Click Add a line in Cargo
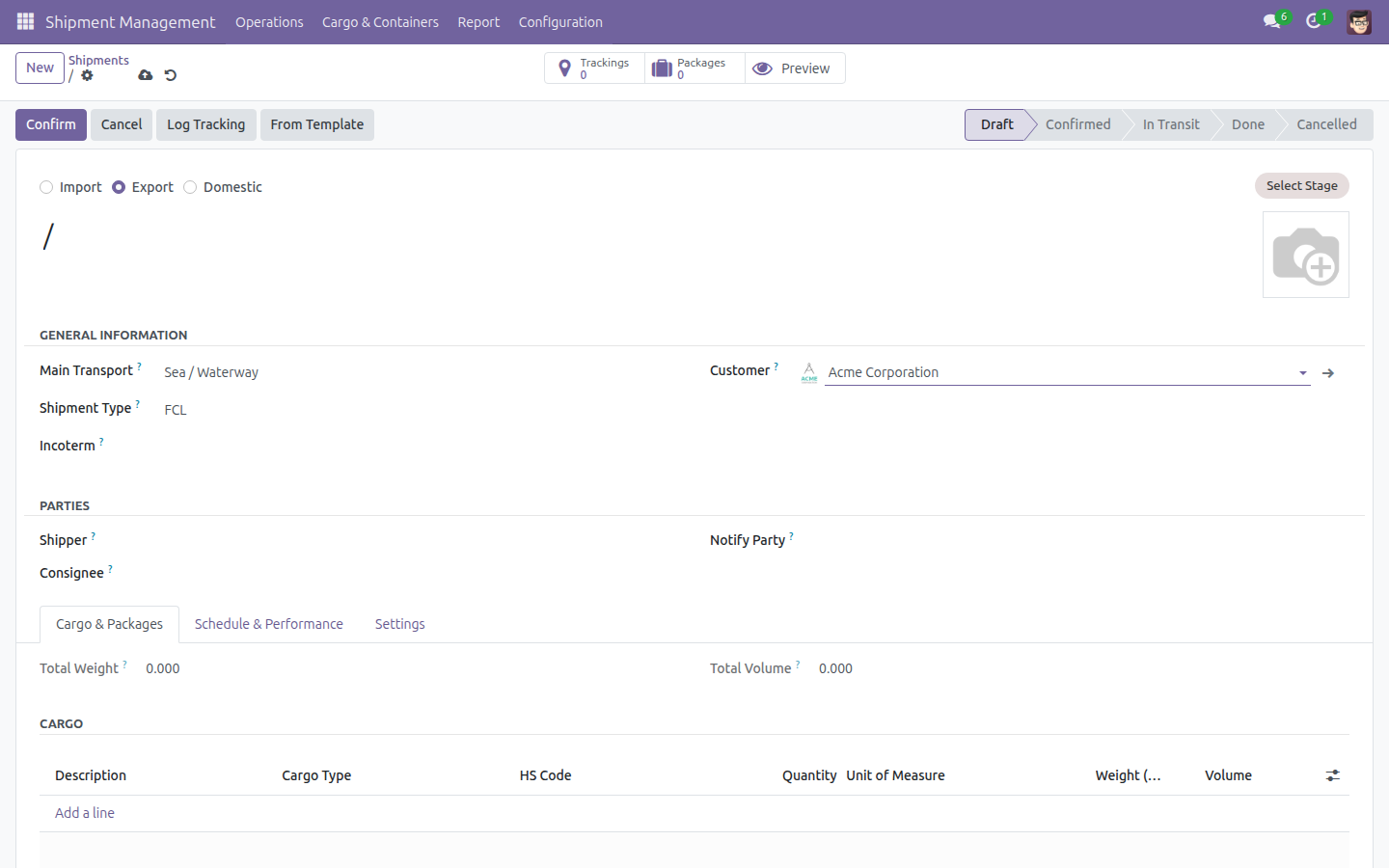 click(85, 813)
